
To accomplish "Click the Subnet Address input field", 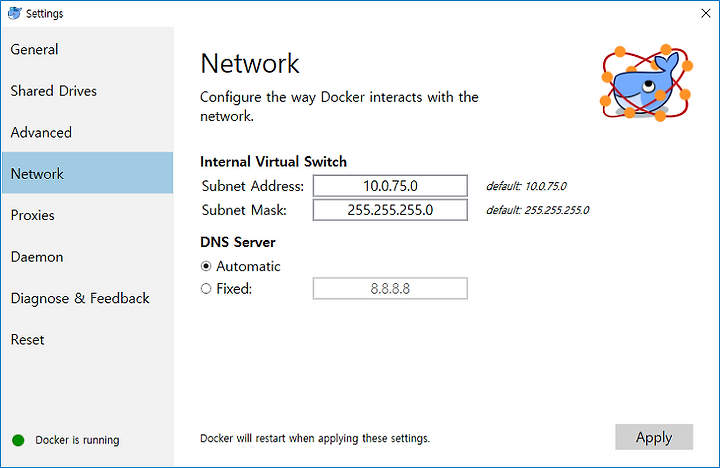I will (390, 186).
